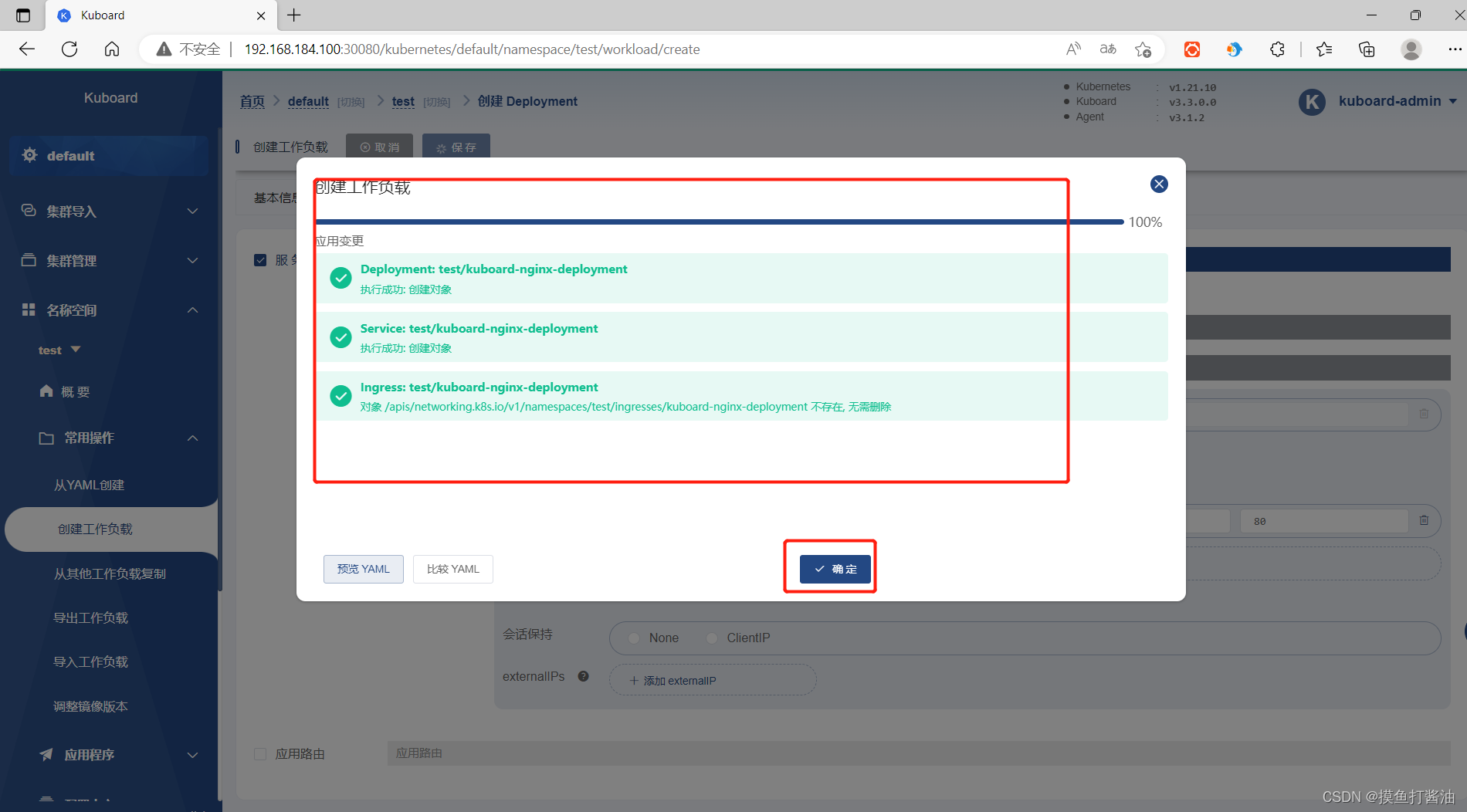Screen dimensions: 1467x812
Task: Select Deployment: test/kuboard-nginx-deployment result text
Action: (493, 269)
